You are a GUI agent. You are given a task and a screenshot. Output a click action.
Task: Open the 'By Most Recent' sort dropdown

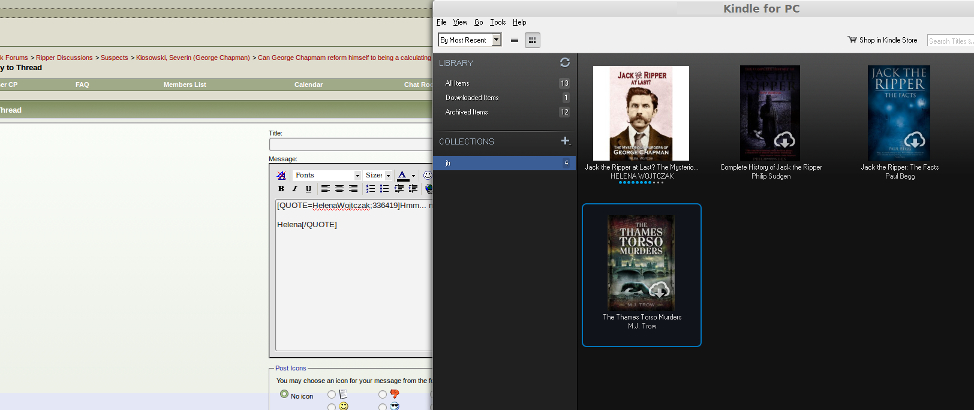point(469,40)
